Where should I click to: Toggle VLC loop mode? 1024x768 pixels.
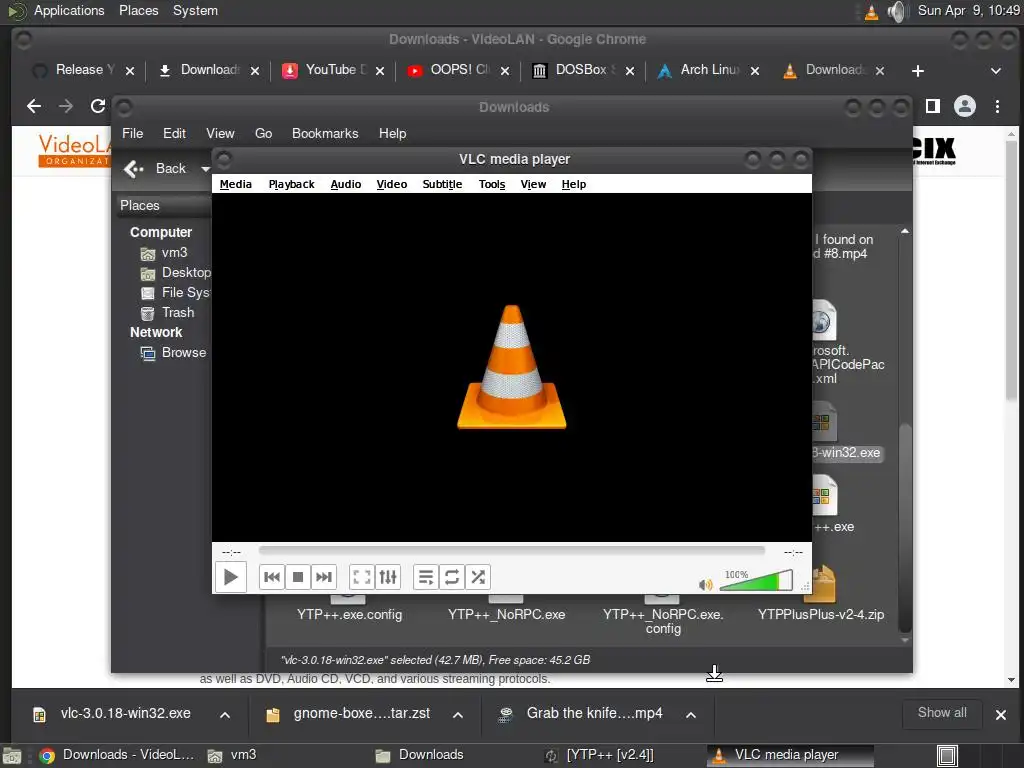point(452,577)
